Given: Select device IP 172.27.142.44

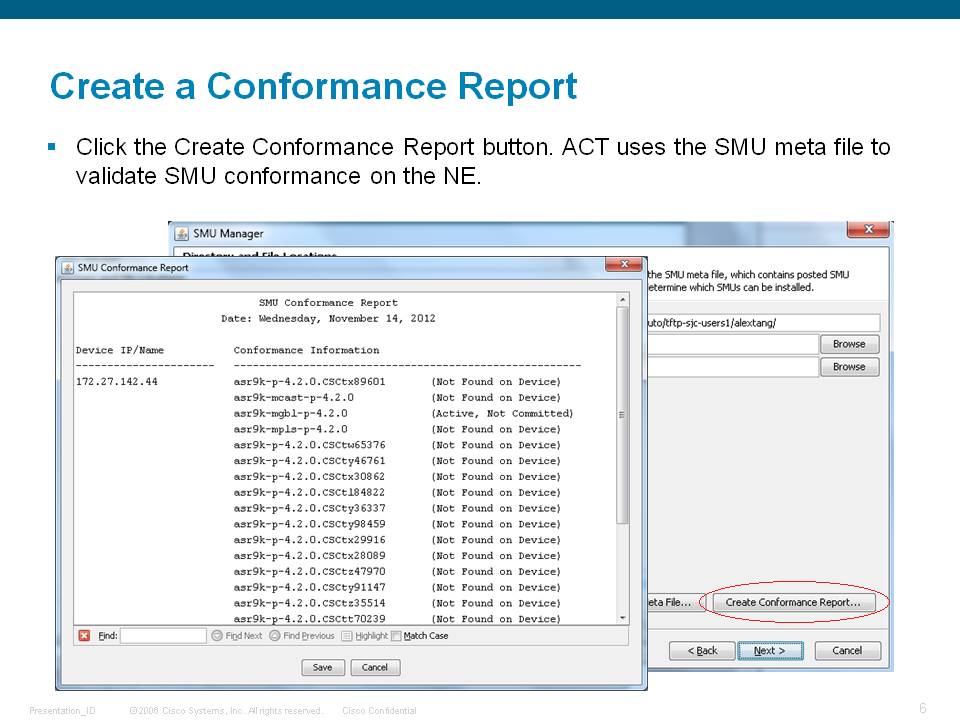Looking at the screenshot, I should coord(117,381).
